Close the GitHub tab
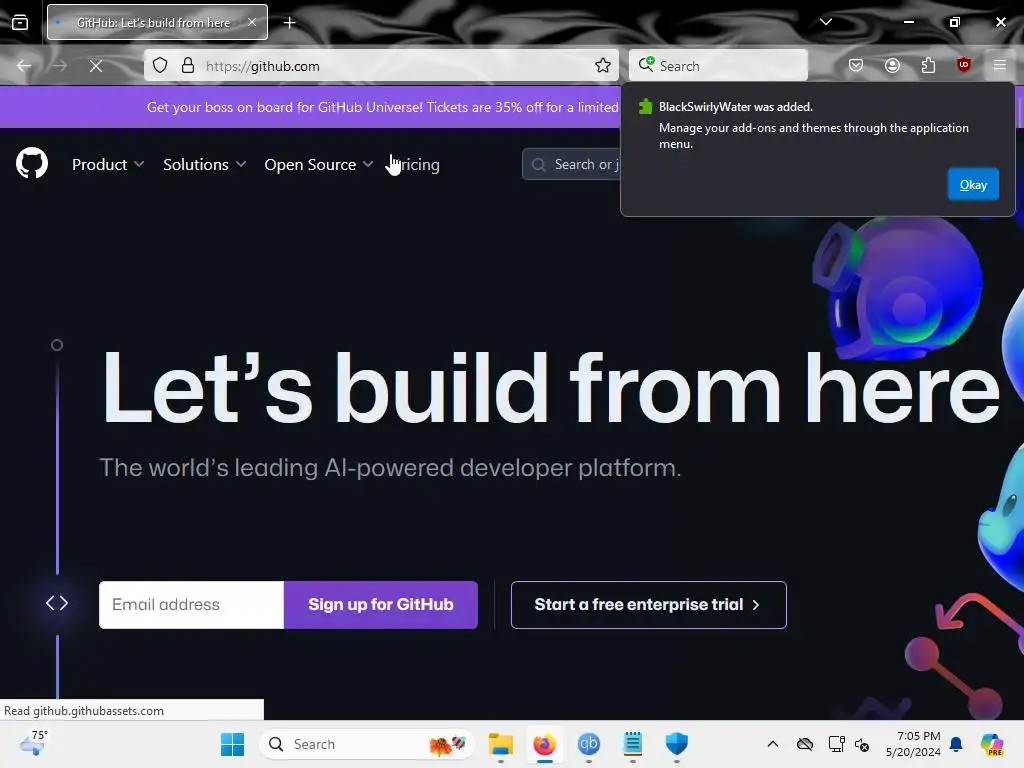 (251, 22)
